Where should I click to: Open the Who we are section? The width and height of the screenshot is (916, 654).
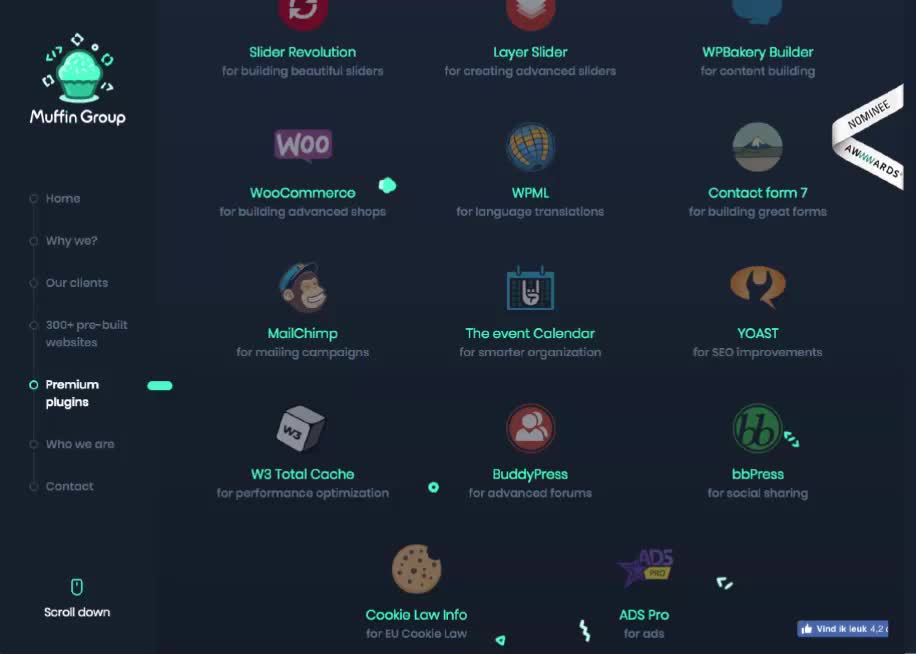tap(80, 444)
